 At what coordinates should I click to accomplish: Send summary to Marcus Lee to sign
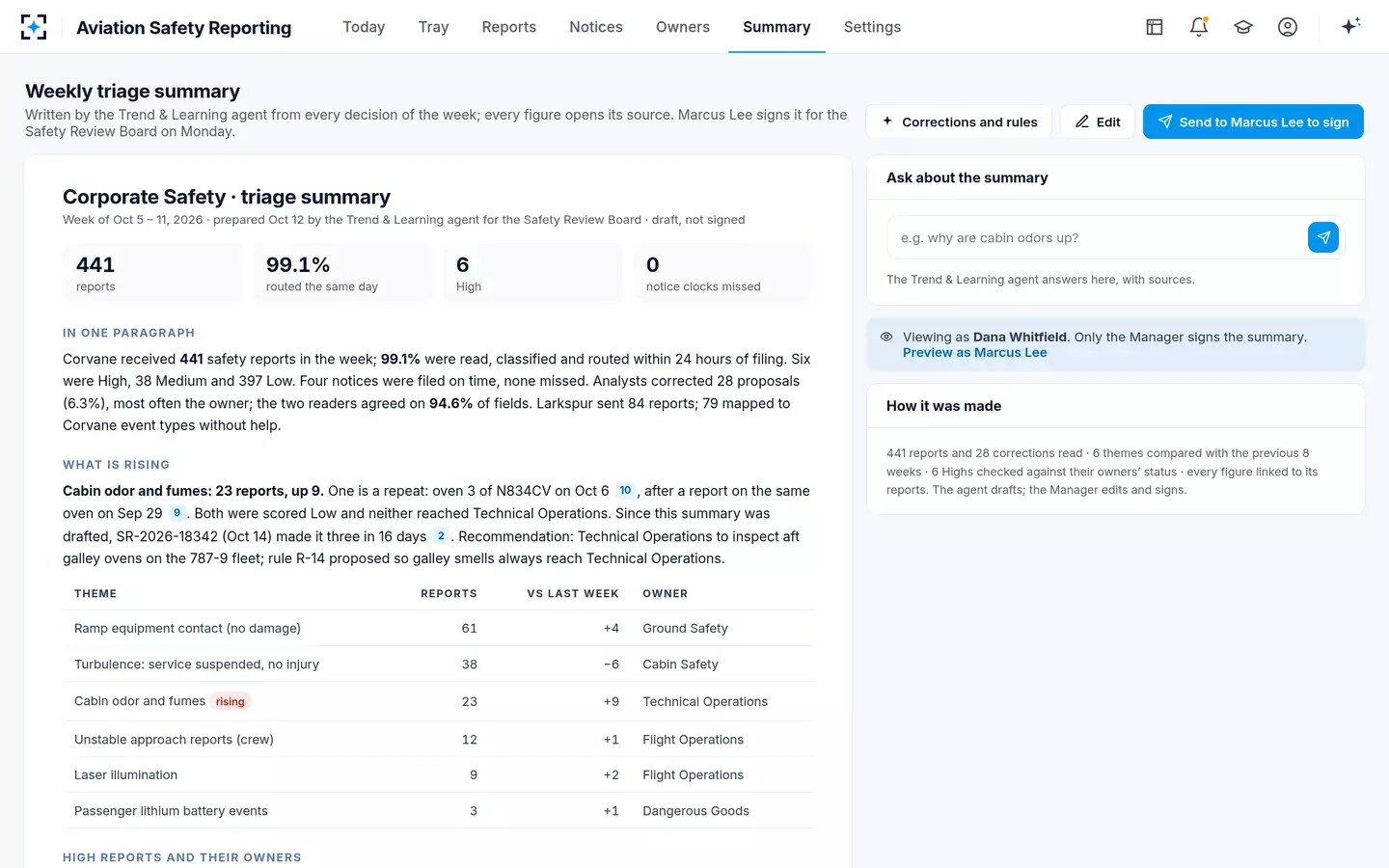(1253, 122)
